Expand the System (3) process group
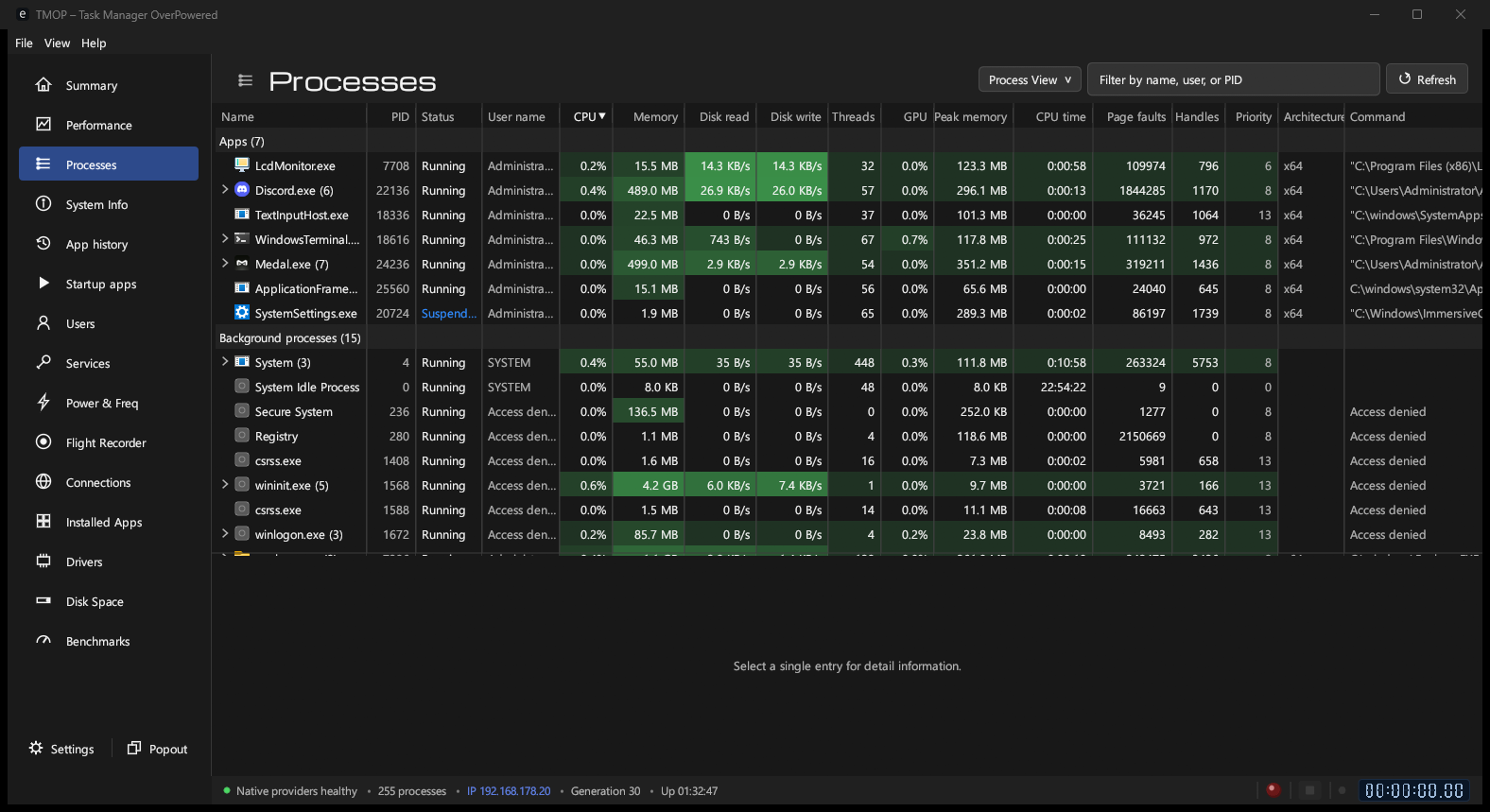Viewport: 1490px width, 812px height. click(x=225, y=362)
